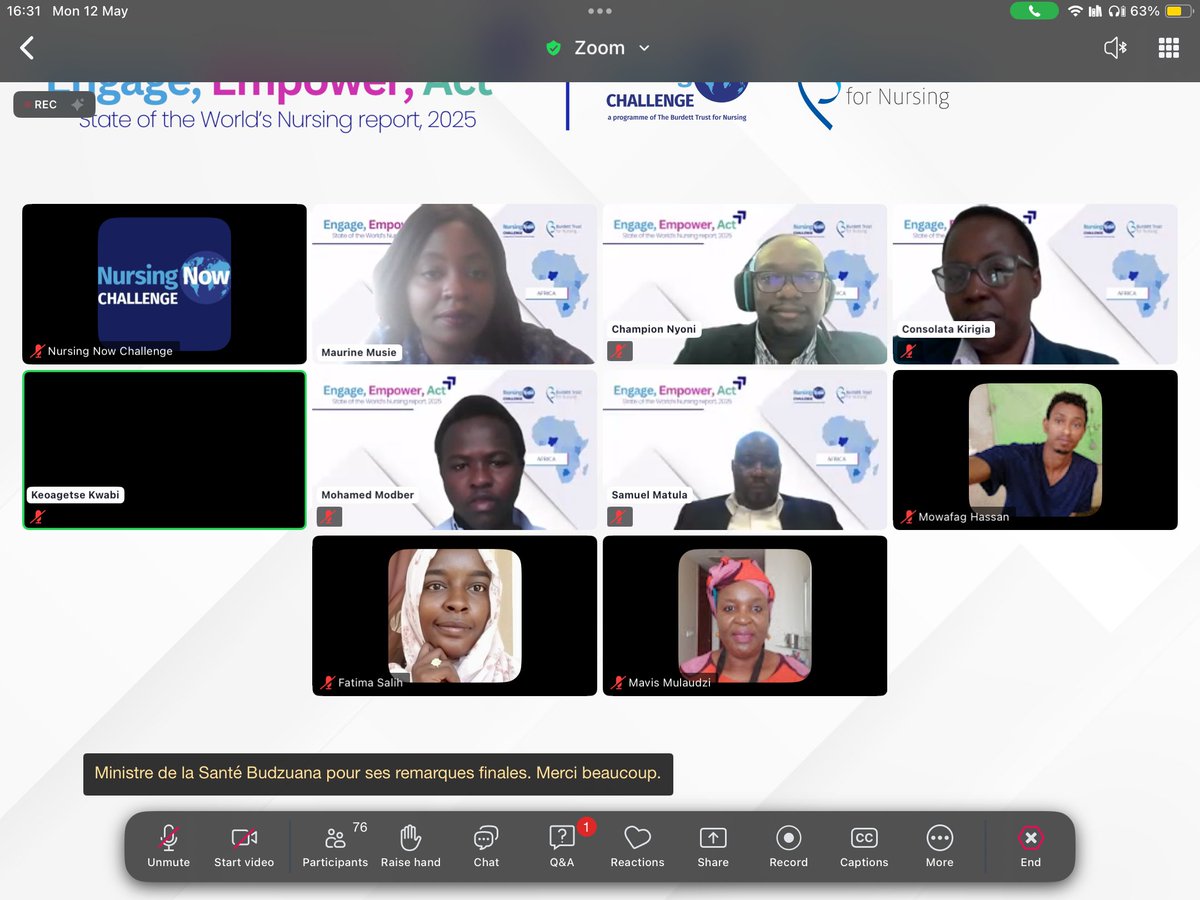Viewport: 1200px width, 900px height.
Task: Tap the French caption text box
Action: [x=378, y=774]
